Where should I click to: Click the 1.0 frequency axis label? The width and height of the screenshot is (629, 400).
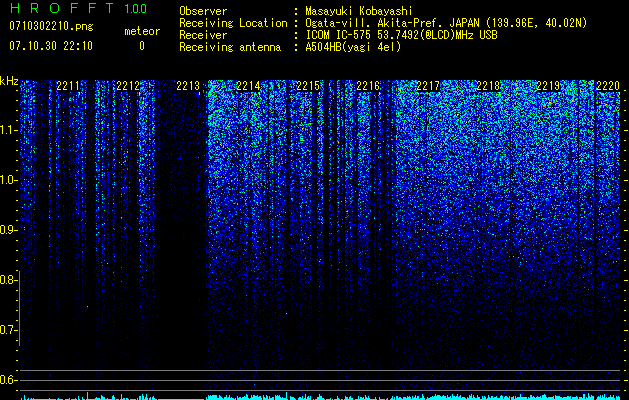coord(8,180)
